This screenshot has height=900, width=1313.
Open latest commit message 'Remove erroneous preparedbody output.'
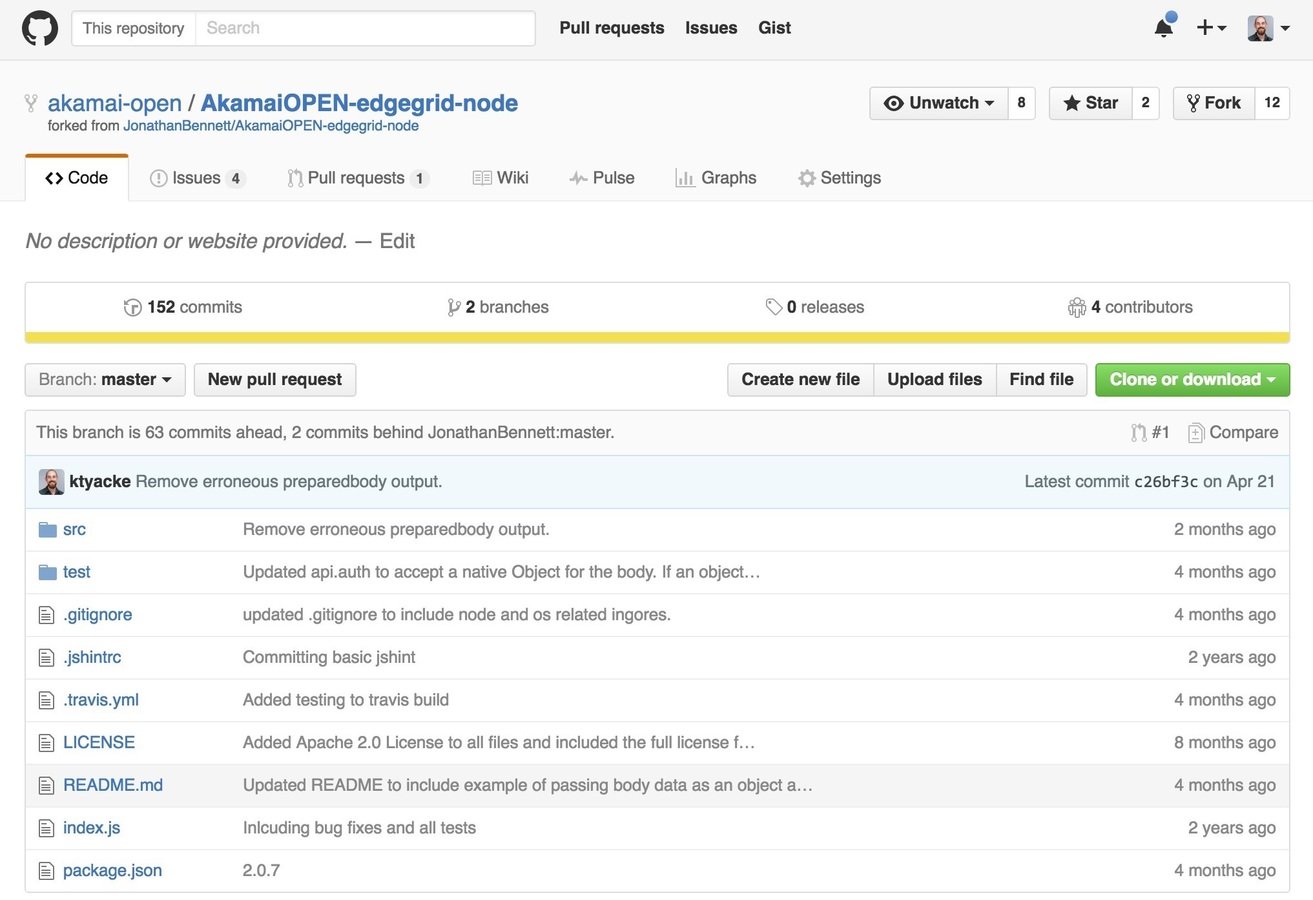click(289, 481)
